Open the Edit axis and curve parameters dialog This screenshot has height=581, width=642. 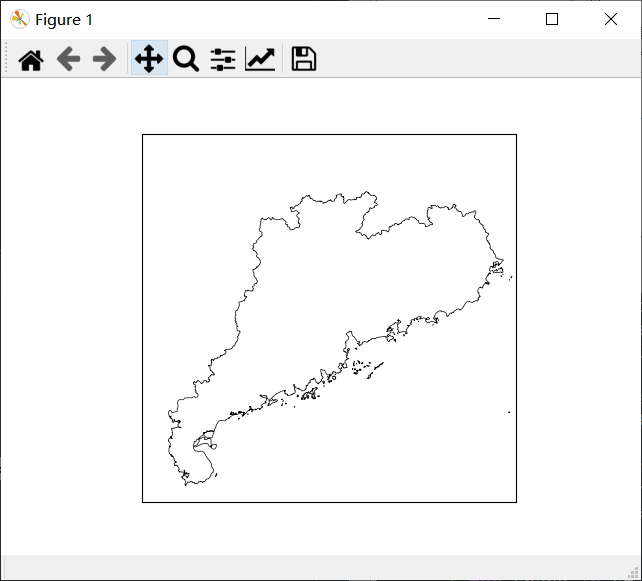click(x=260, y=59)
